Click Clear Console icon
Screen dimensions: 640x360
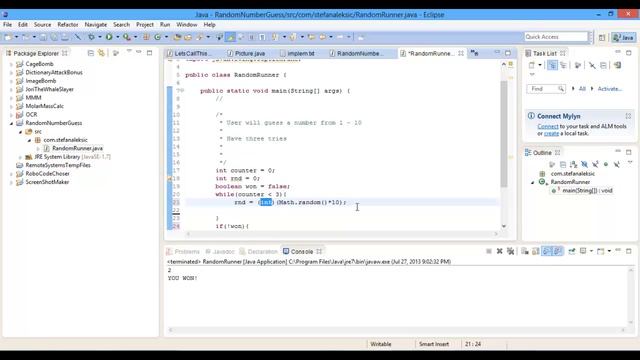tap(525, 251)
